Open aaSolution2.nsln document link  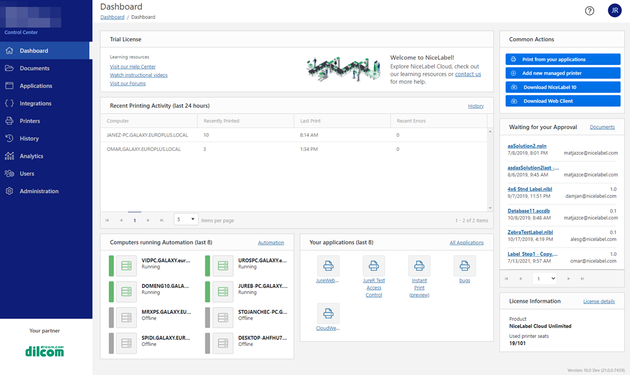(x=527, y=146)
